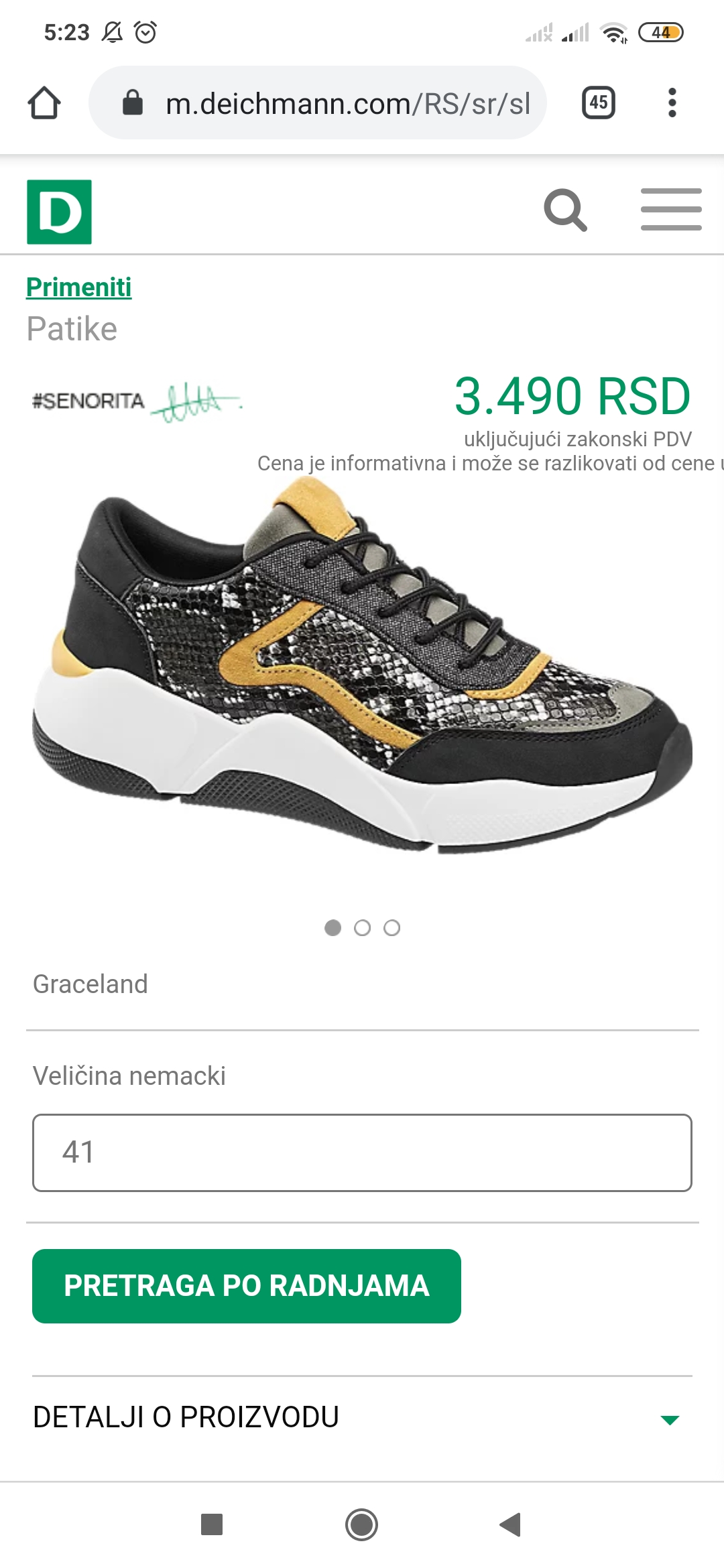Tap the Pretraga po radnjama button
Screen dimensions: 724x1568
tap(247, 1286)
